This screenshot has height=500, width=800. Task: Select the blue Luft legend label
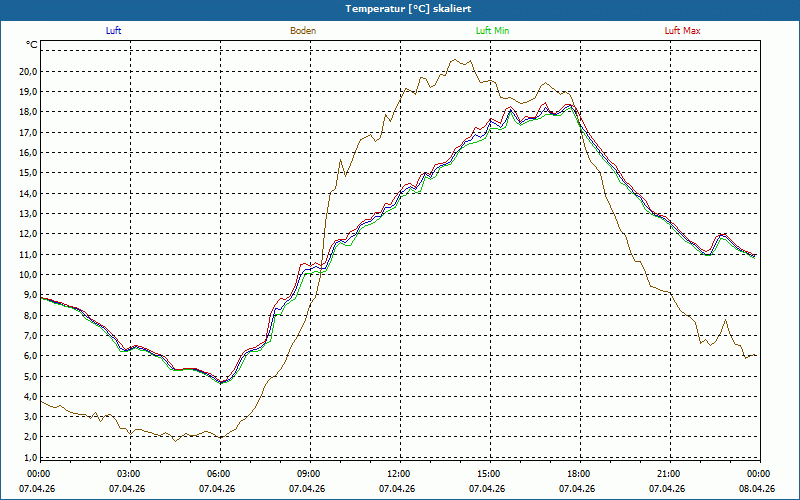click(x=113, y=31)
